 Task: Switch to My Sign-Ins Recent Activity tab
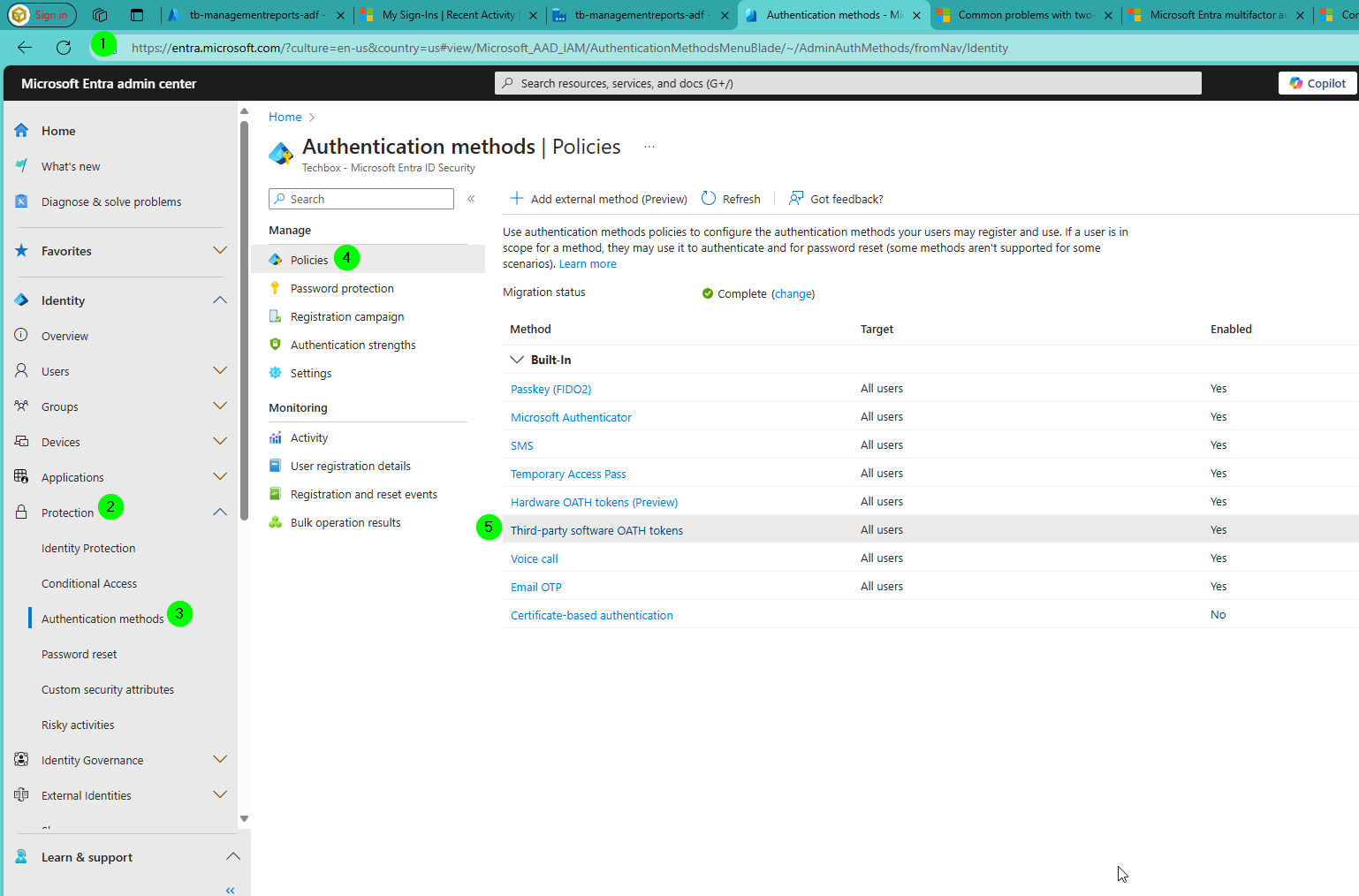[449, 15]
